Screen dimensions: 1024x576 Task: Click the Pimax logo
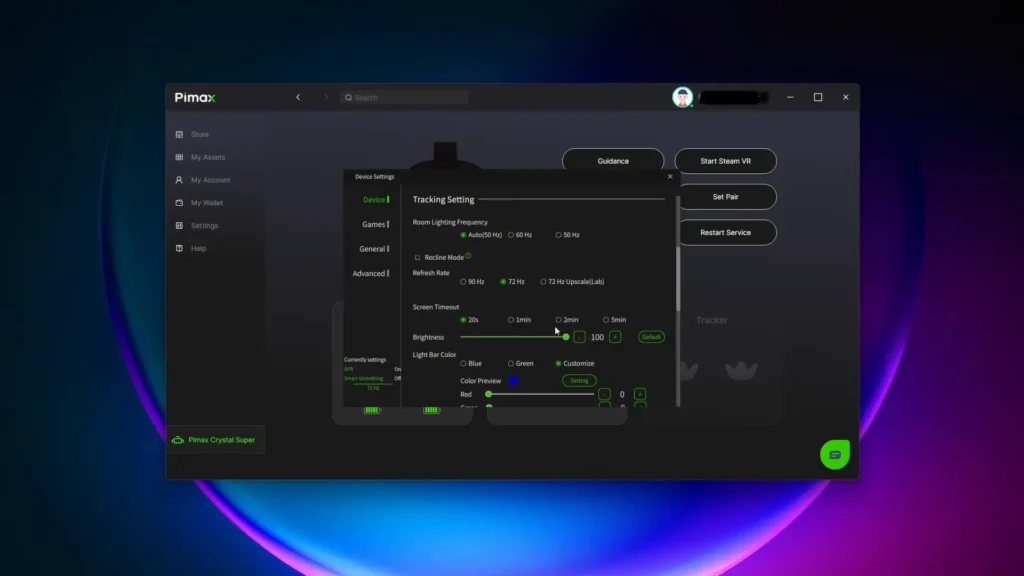195,97
